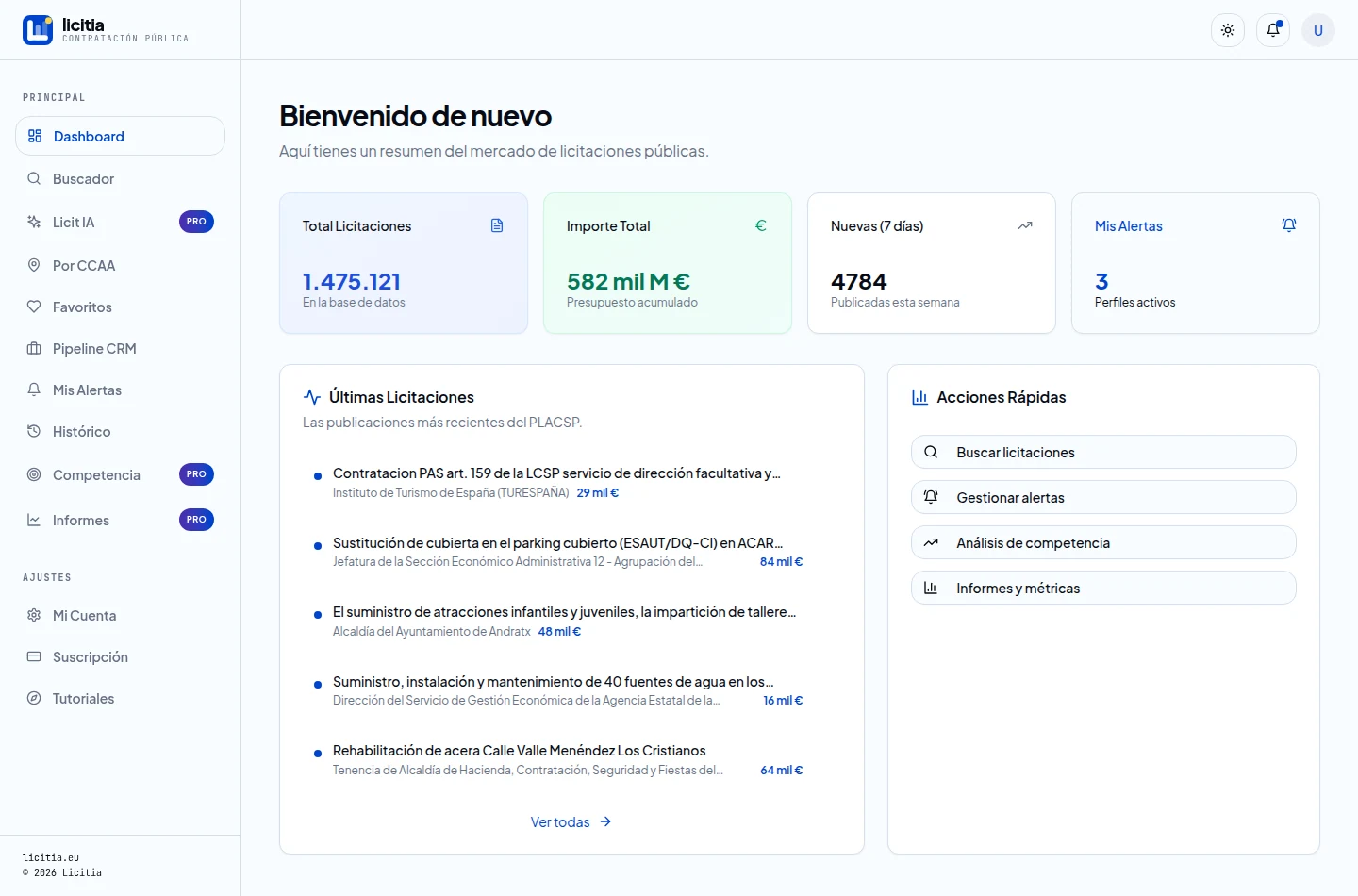Open Por CCAA section

120,265
